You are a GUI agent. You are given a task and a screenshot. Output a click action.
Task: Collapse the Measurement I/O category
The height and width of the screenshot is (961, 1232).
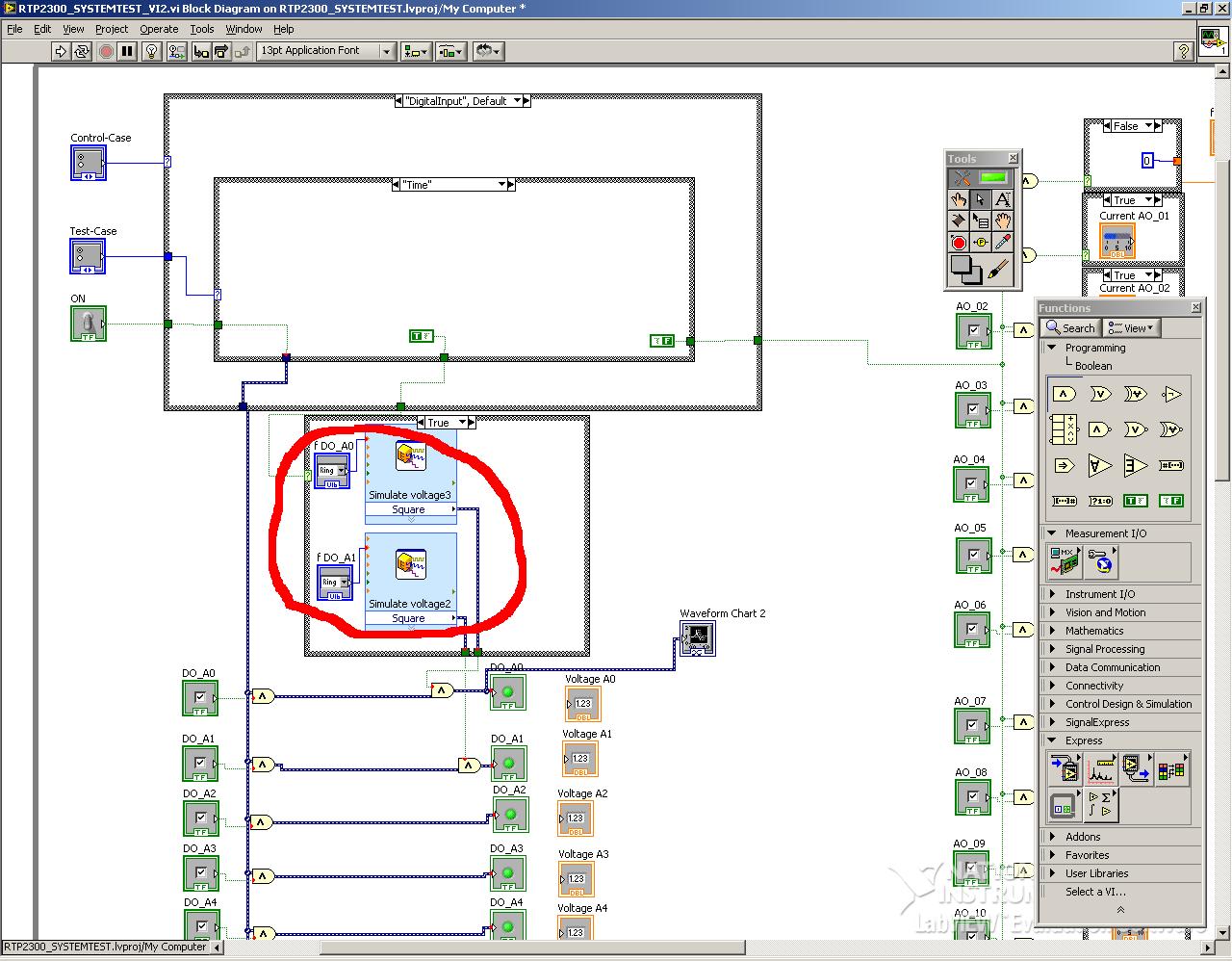pyautogui.click(x=1052, y=533)
